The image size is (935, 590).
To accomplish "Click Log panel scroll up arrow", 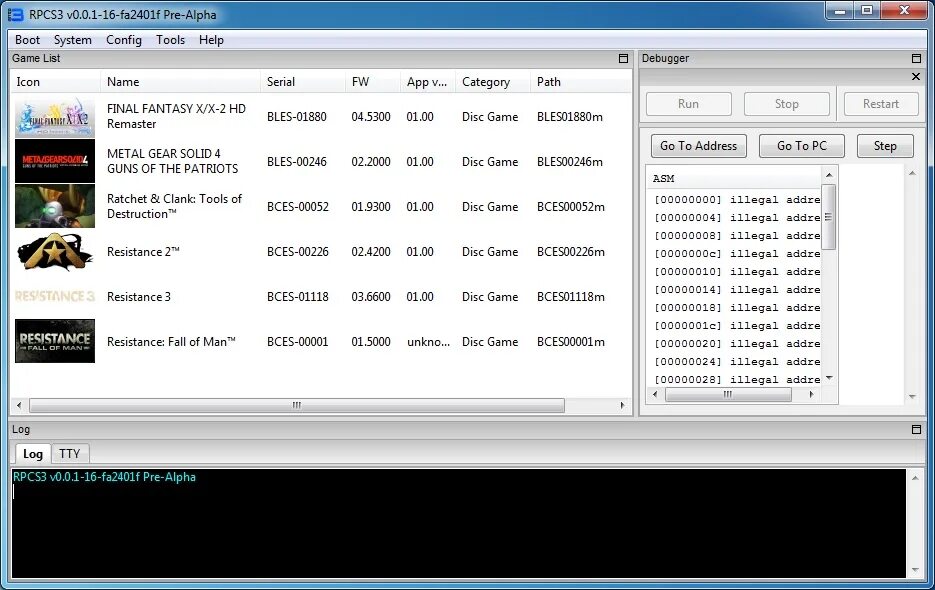I will tap(915, 478).
